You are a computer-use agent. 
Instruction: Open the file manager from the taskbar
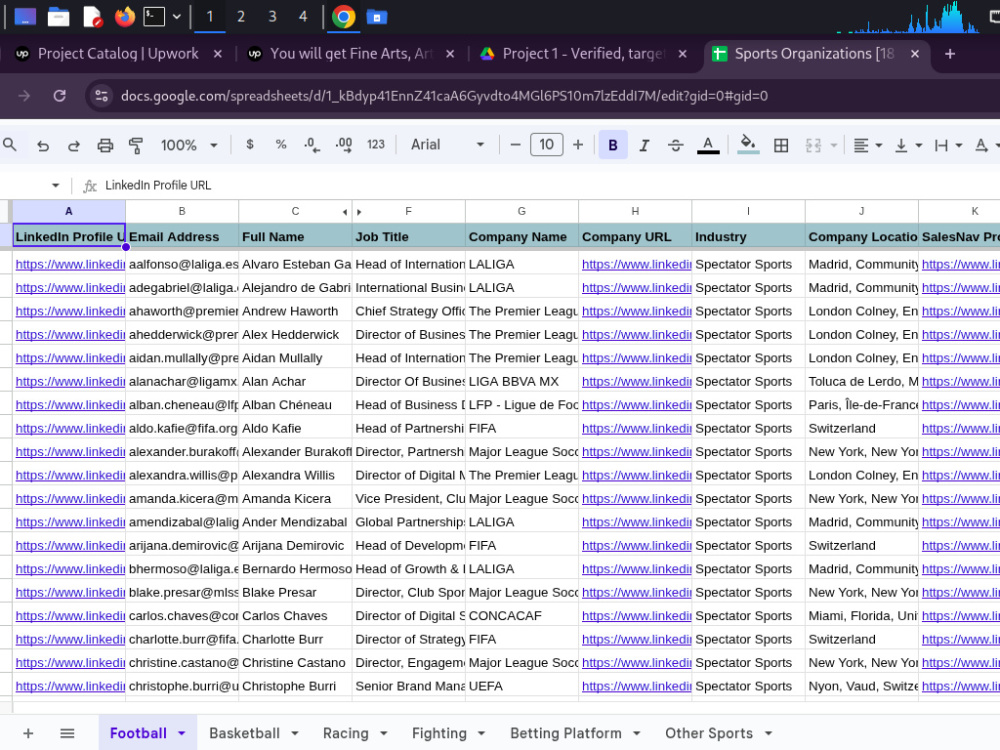click(58, 17)
